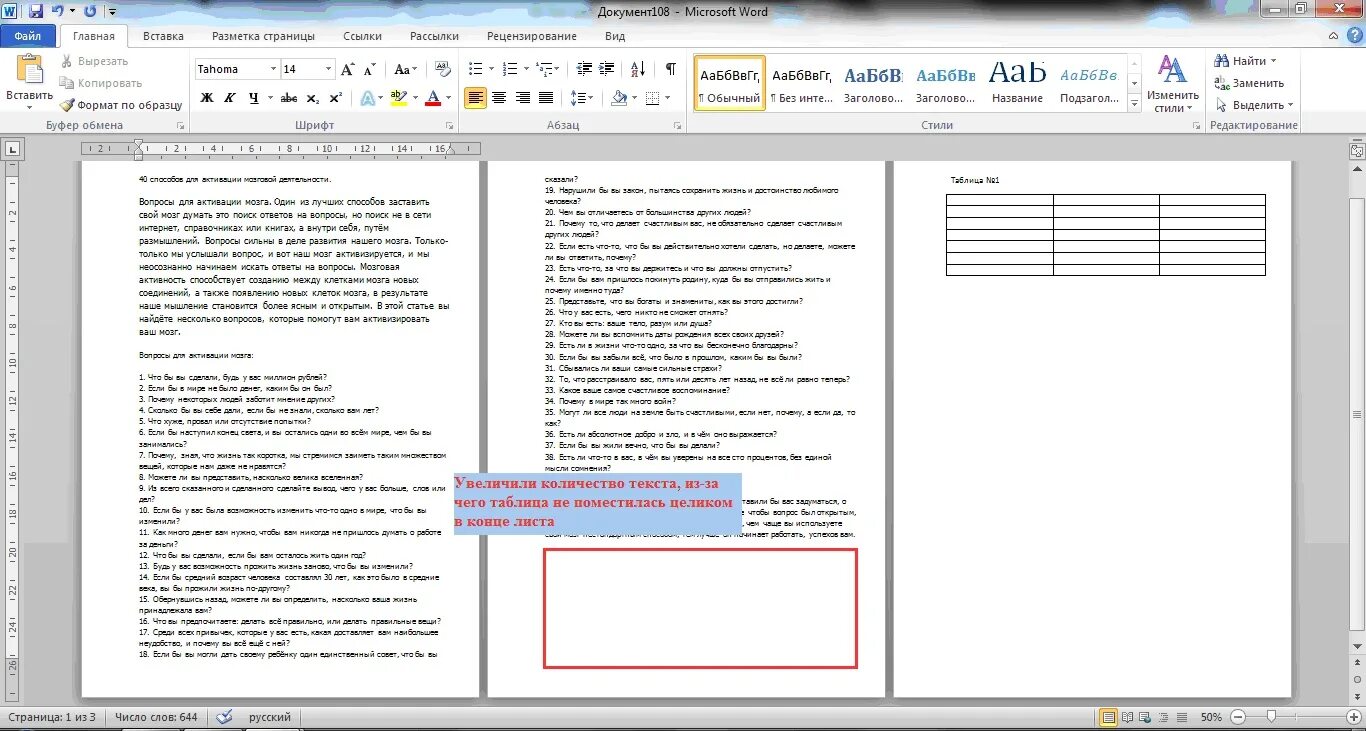This screenshot has height=731, width=1366.
Task: Click the Заменить button
Action: pyautogui.click(x=1250, y=83)
